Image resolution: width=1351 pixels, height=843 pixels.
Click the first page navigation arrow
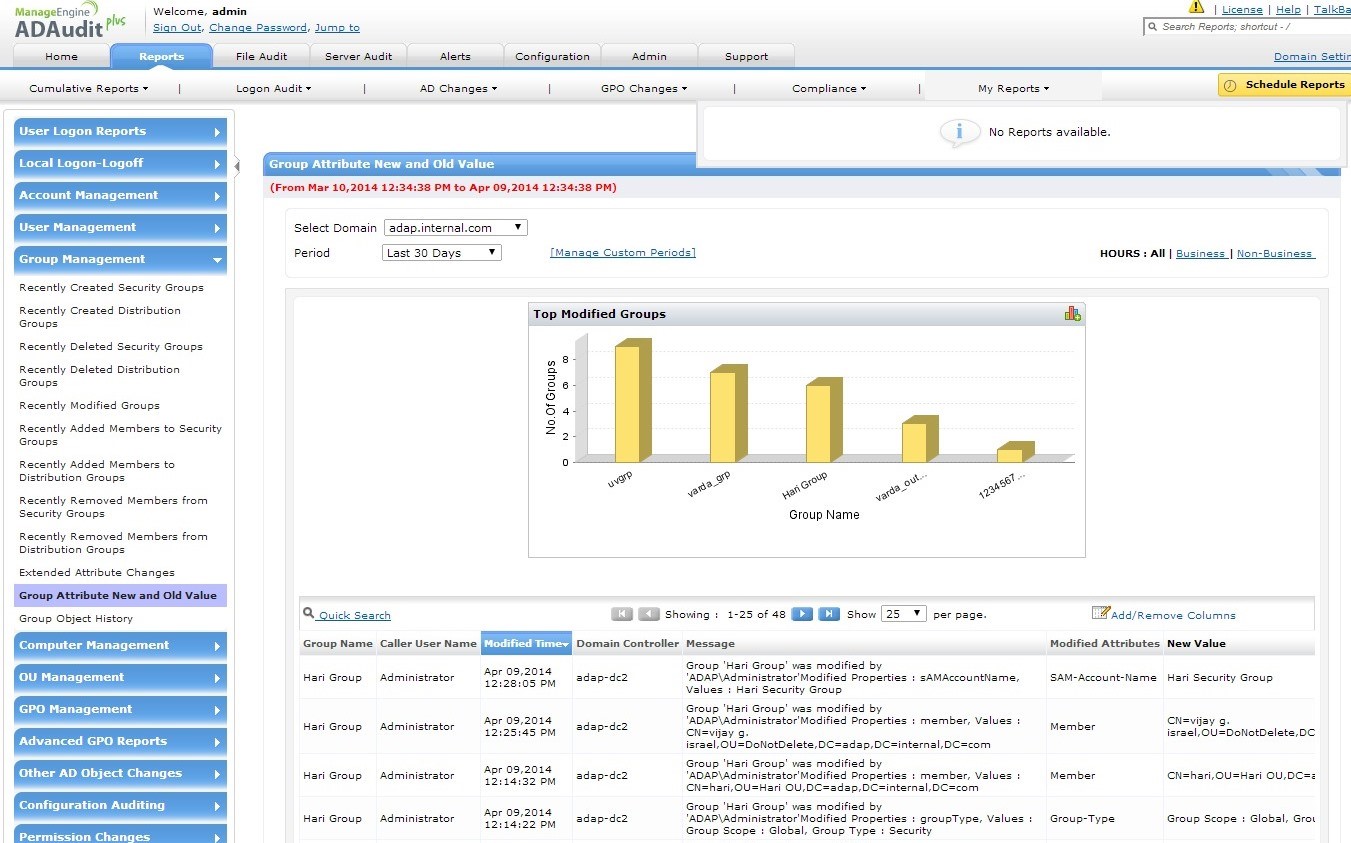pyautogui.click(x=622, y=614)
